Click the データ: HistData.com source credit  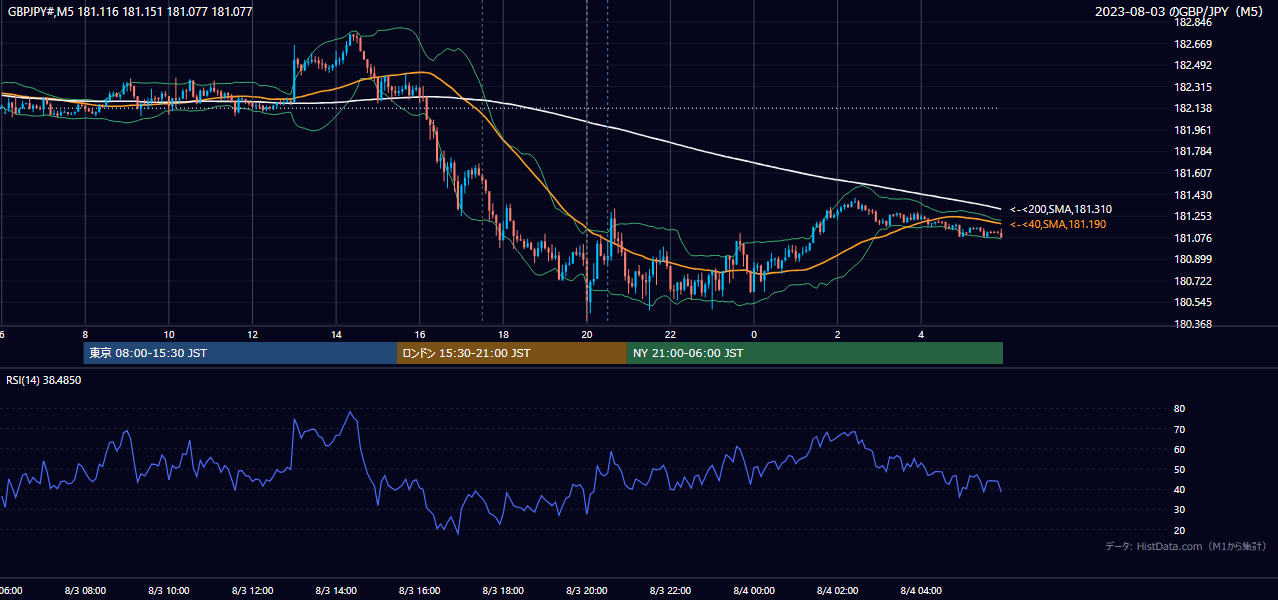1186,546
